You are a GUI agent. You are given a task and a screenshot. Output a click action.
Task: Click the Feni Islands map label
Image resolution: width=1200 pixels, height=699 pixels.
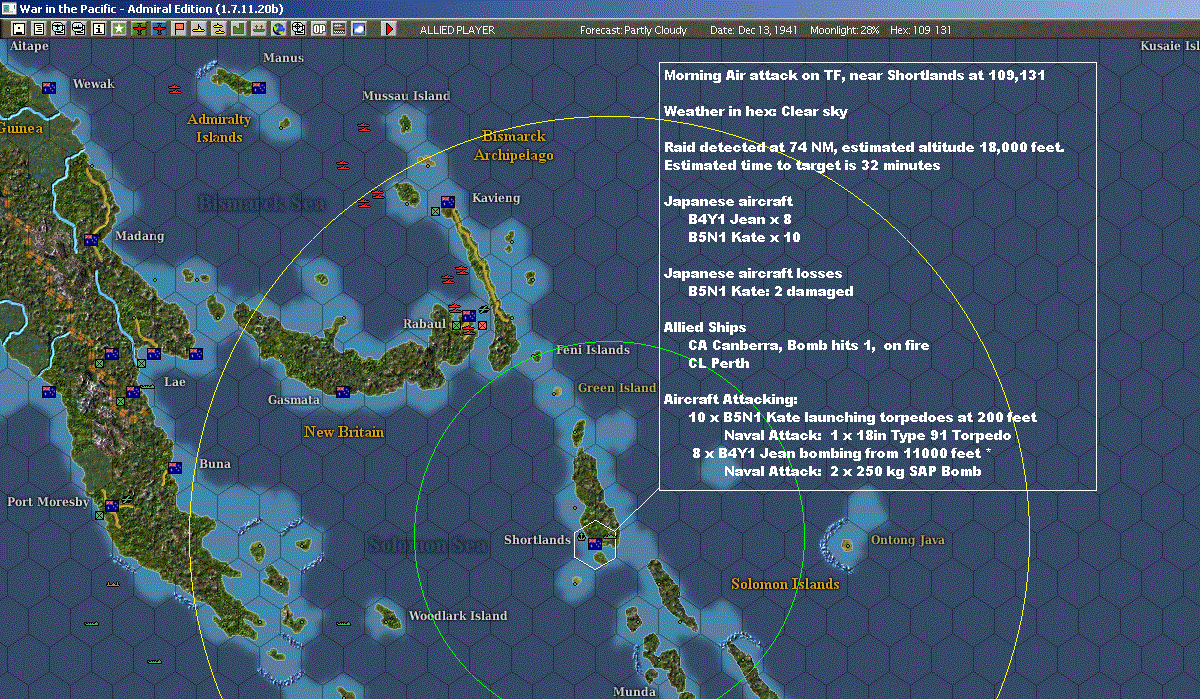593,350
